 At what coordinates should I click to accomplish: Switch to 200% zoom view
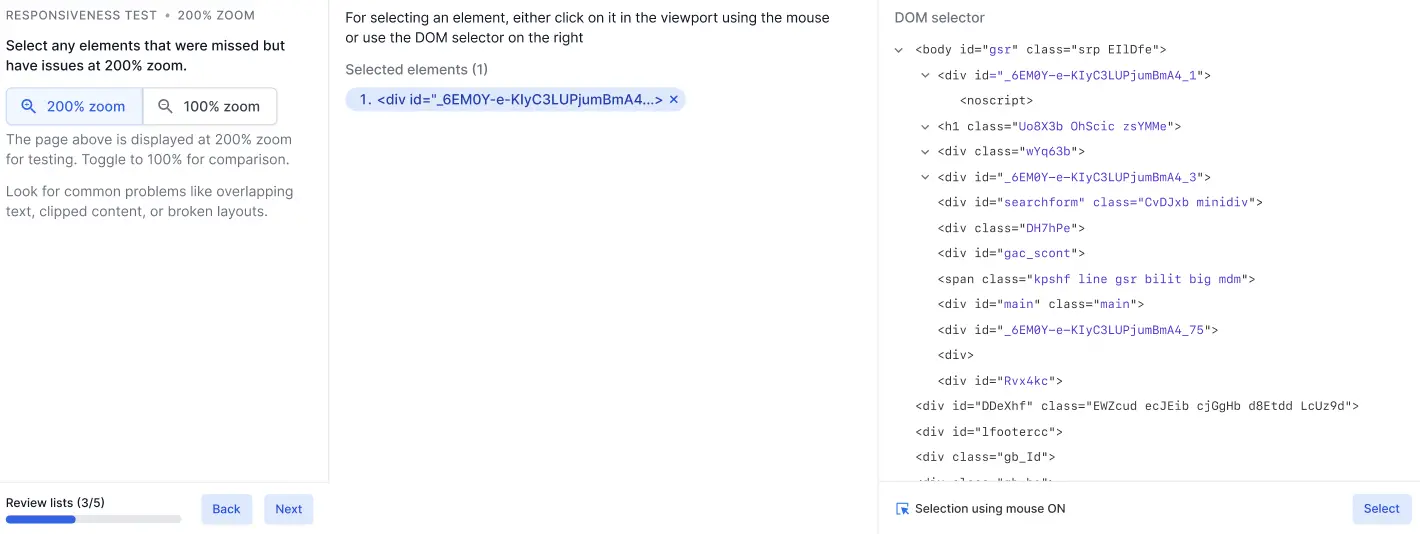(x=74, y=107)
